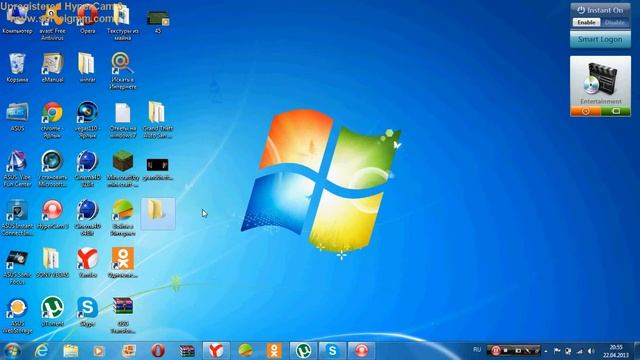Image resolution: width=640 pixels, height=360 pixels.
Task: Select the Корзина recycle bin
Action: coord(17,68)
